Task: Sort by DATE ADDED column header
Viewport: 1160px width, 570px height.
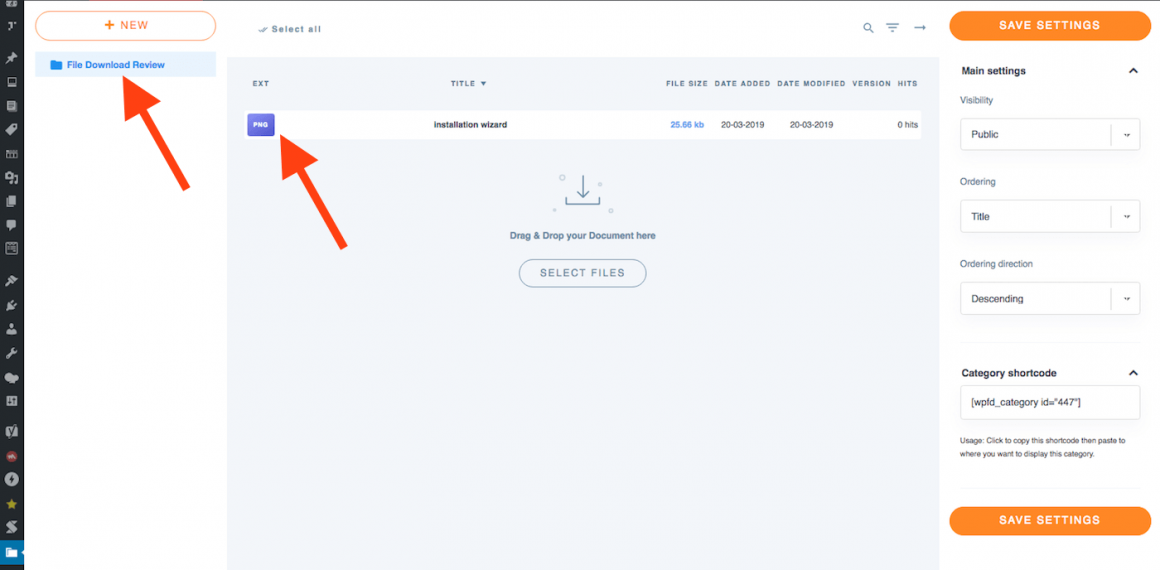Action: 742,84
